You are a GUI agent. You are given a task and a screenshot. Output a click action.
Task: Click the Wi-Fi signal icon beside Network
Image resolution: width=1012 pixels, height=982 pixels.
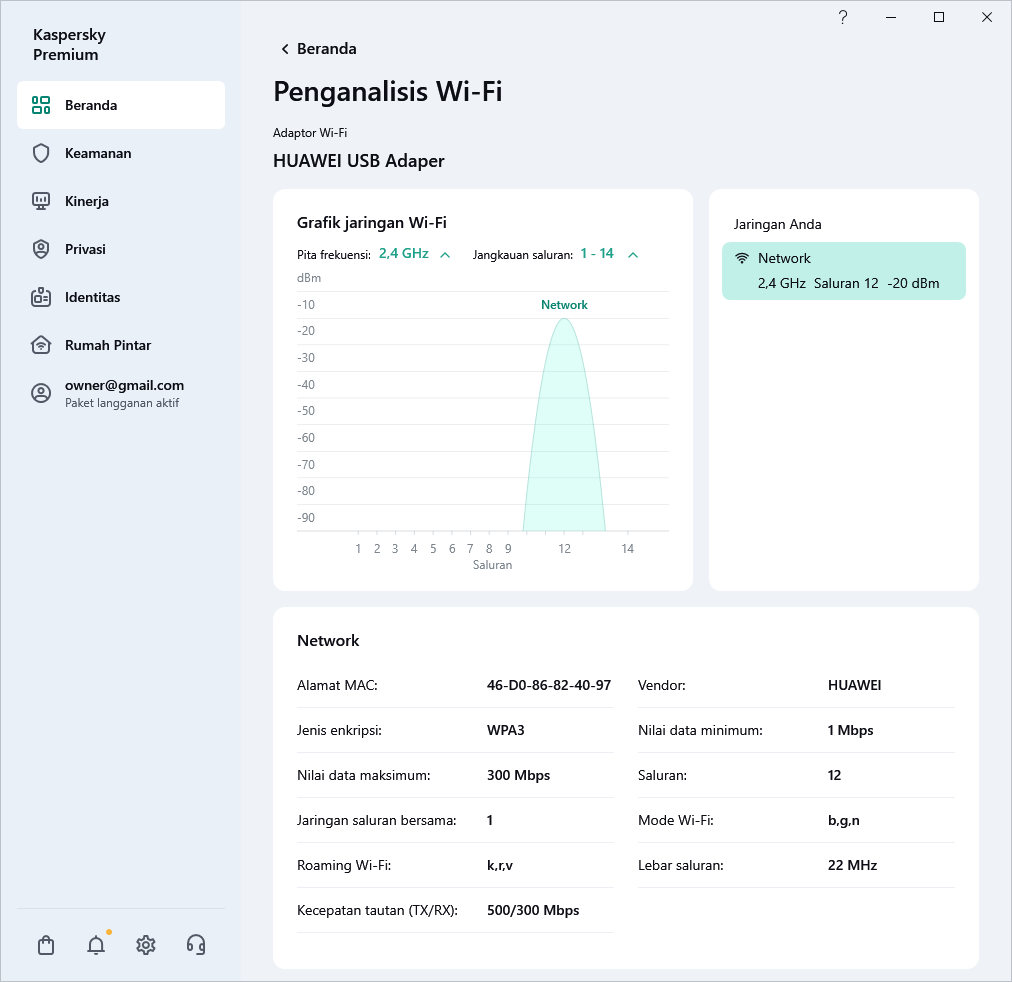click(x=742, y=258)
